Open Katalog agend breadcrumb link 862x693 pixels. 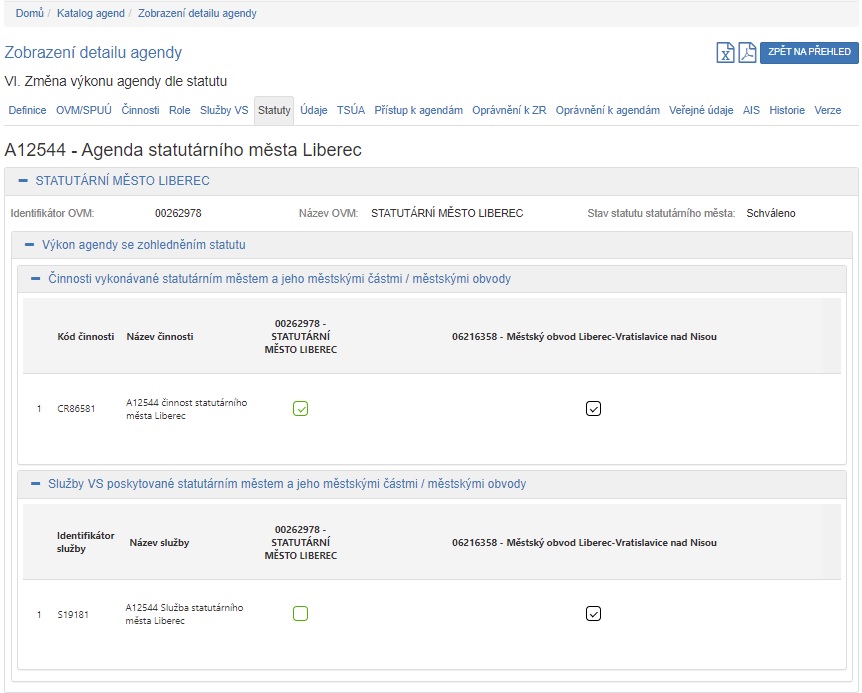click(91, 13)
